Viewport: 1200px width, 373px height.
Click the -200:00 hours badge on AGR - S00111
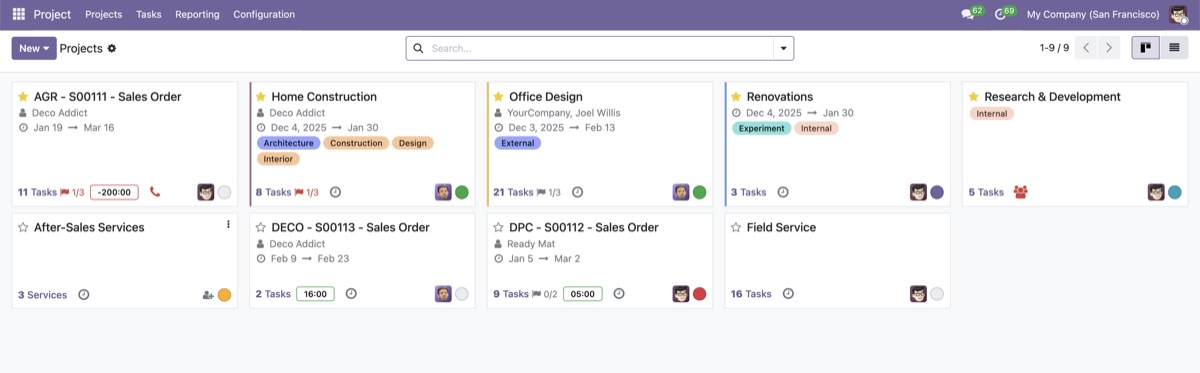[114, 192]
